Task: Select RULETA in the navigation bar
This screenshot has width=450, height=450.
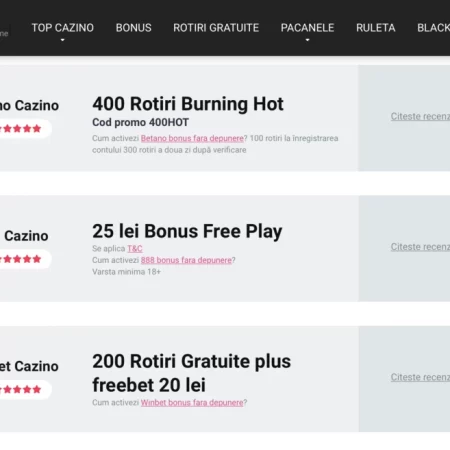Action: 376,28
